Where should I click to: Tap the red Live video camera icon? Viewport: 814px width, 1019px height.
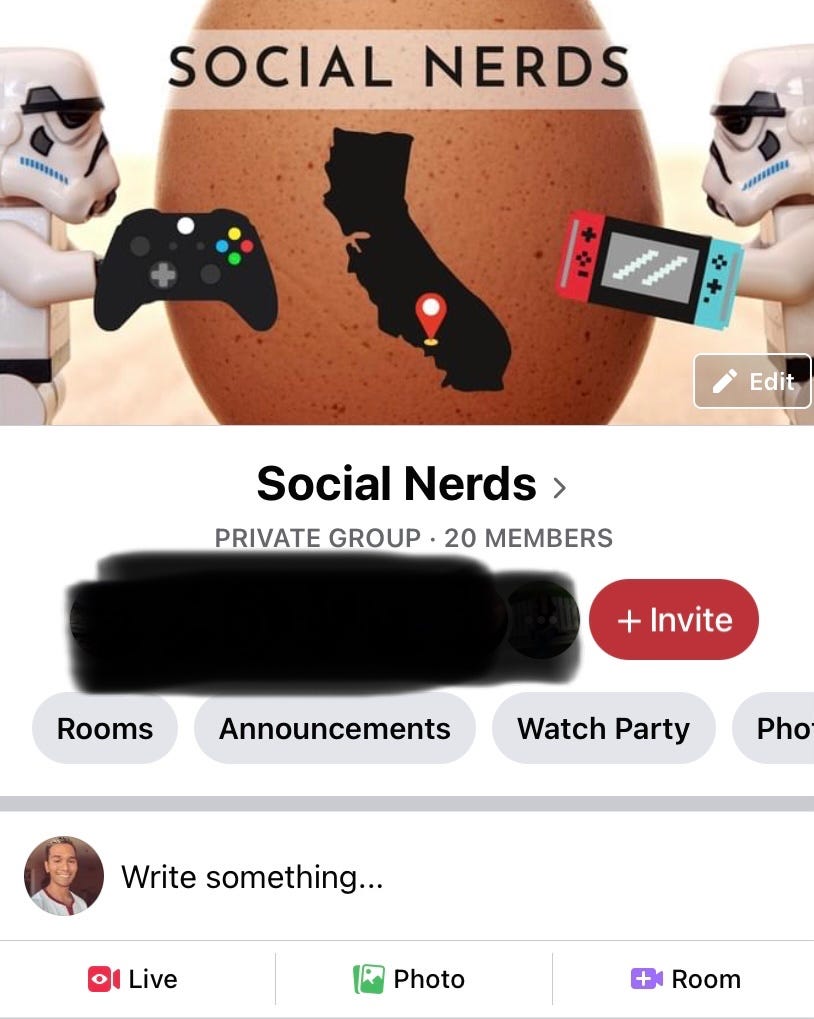pyautogui.click(x=104, y=979)
